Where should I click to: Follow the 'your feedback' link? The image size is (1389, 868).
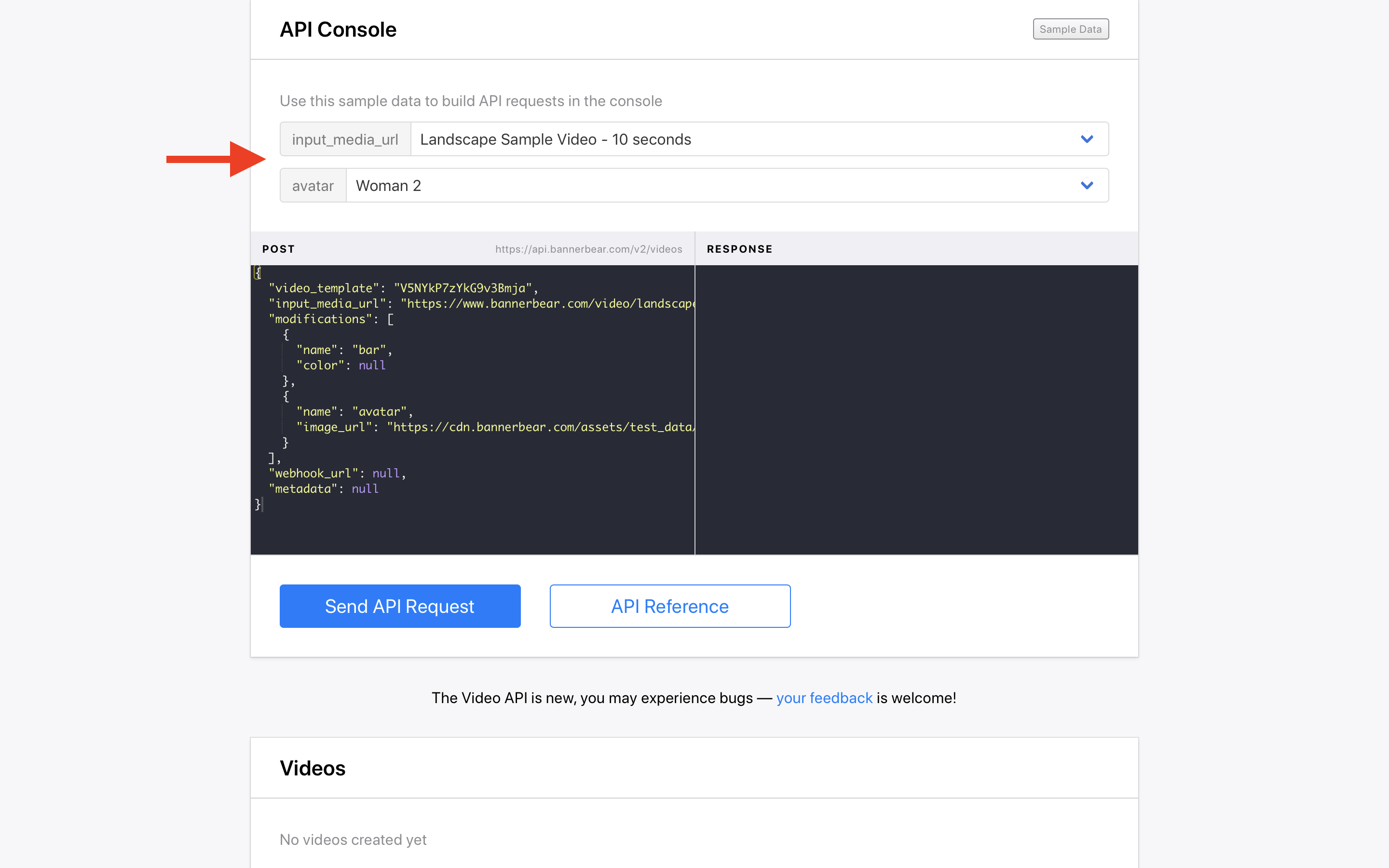point(824,698)
